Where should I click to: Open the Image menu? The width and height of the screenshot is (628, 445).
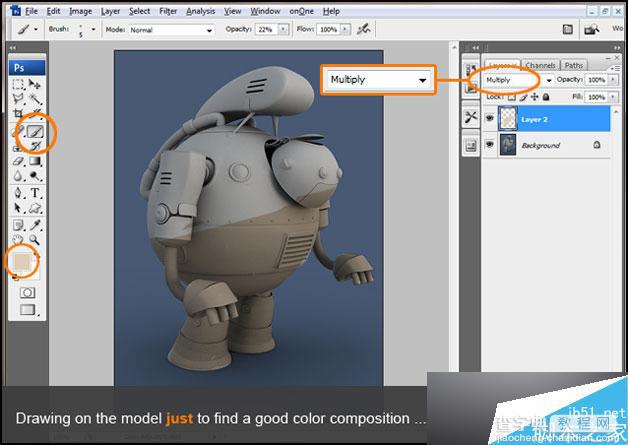coord(81,11)
